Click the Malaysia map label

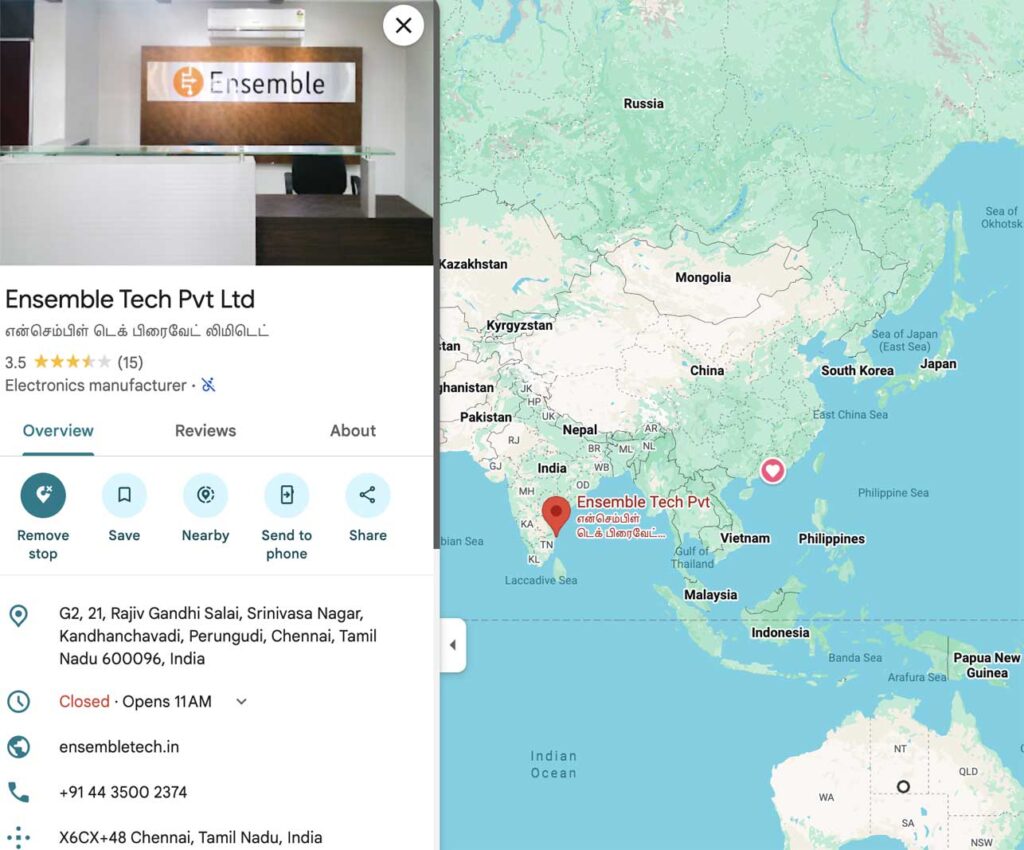point(711,595)
